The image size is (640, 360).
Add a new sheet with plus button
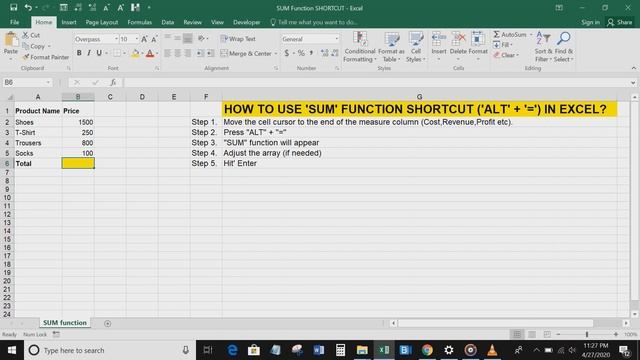107,323
